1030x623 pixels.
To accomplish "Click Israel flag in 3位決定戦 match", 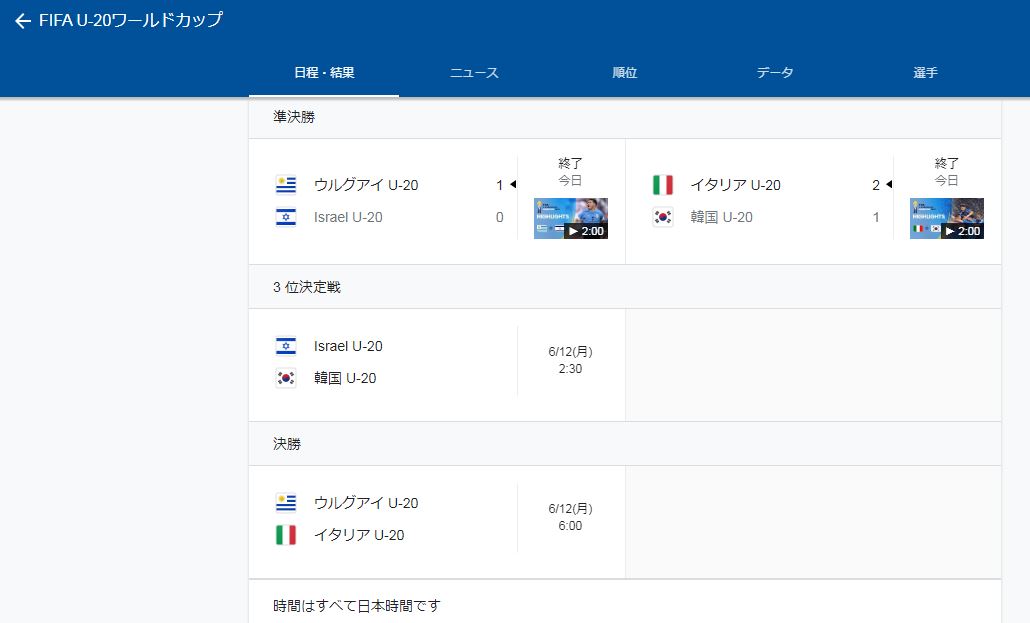I will coord(286,346).
